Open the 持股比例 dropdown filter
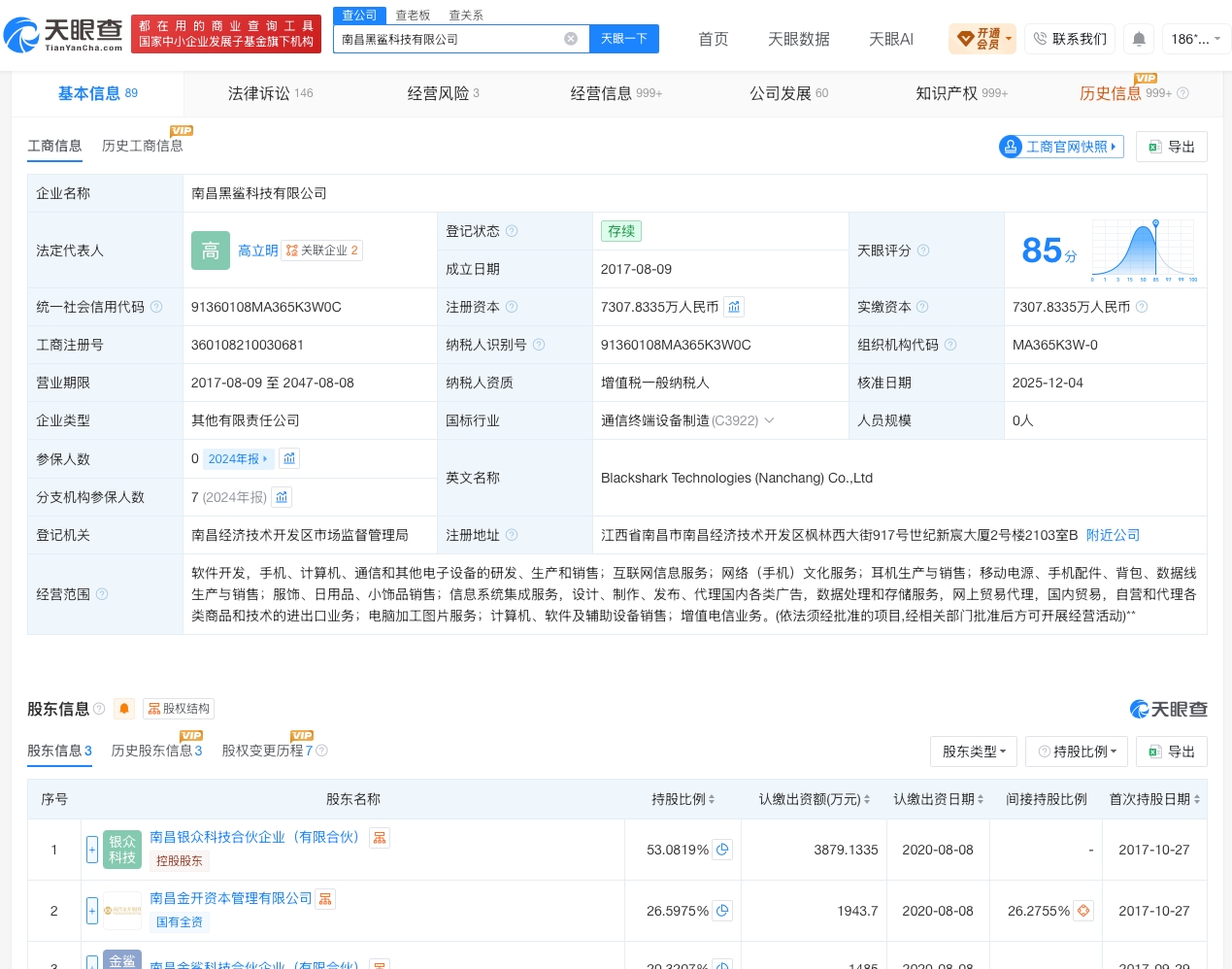The image size is (1232, 969). [x=1078, y=752]
